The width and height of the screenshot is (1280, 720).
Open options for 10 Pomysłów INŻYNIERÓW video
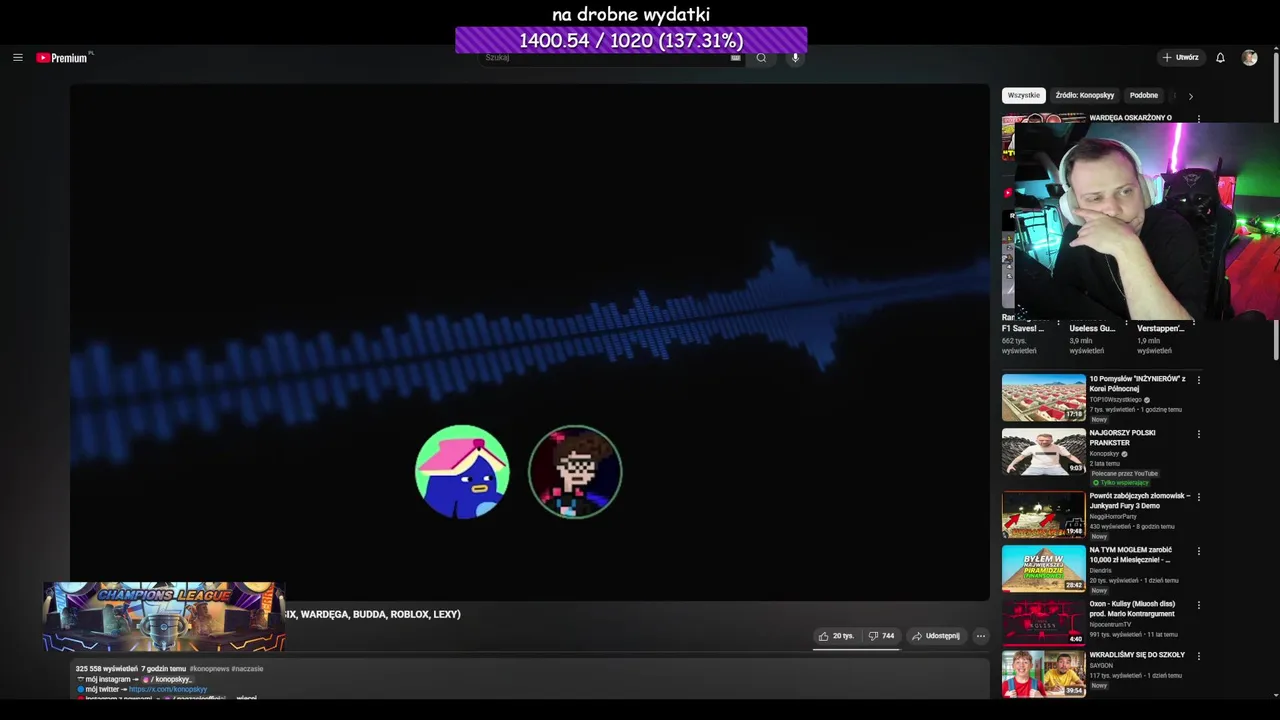click(1199, 380)
